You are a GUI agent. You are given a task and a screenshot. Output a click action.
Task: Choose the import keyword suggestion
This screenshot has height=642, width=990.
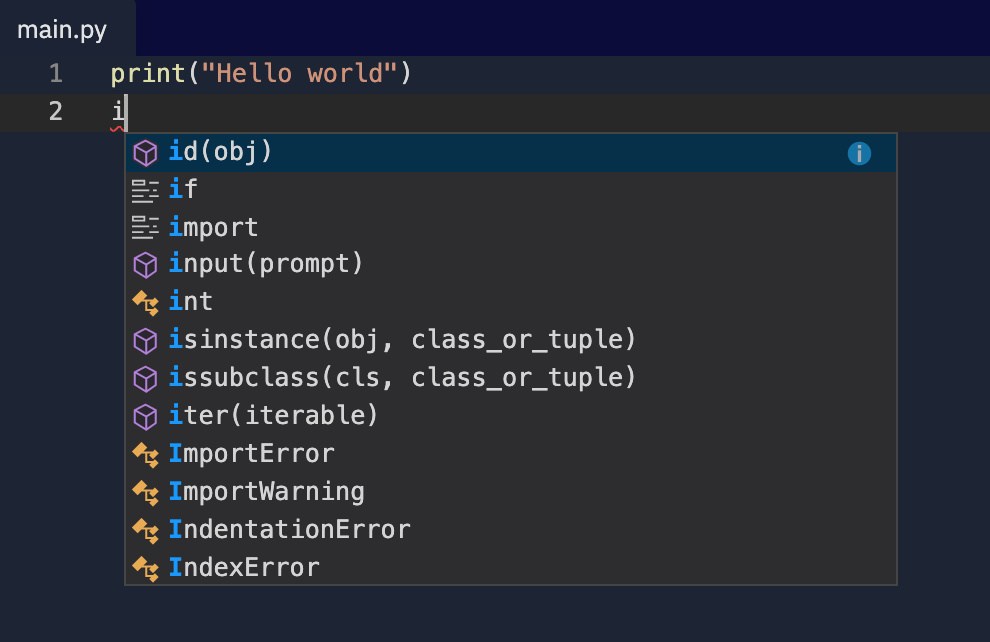[x=511, y=228]
